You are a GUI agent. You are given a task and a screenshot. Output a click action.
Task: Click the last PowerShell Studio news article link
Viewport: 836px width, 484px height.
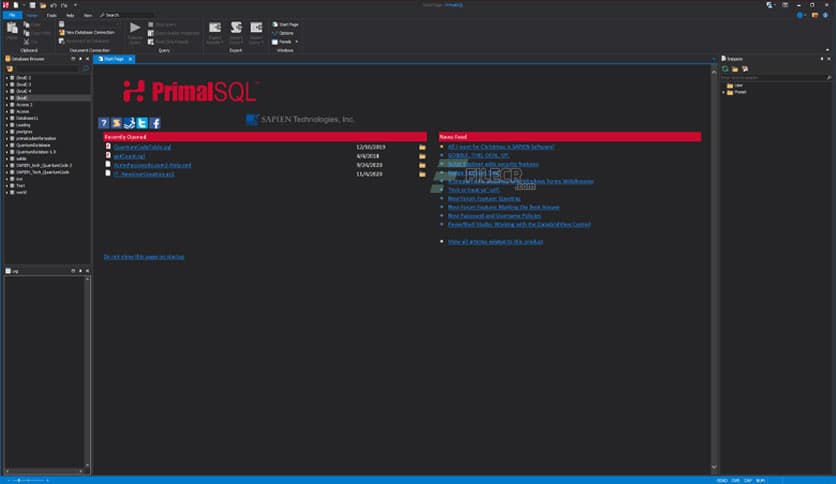519,224
